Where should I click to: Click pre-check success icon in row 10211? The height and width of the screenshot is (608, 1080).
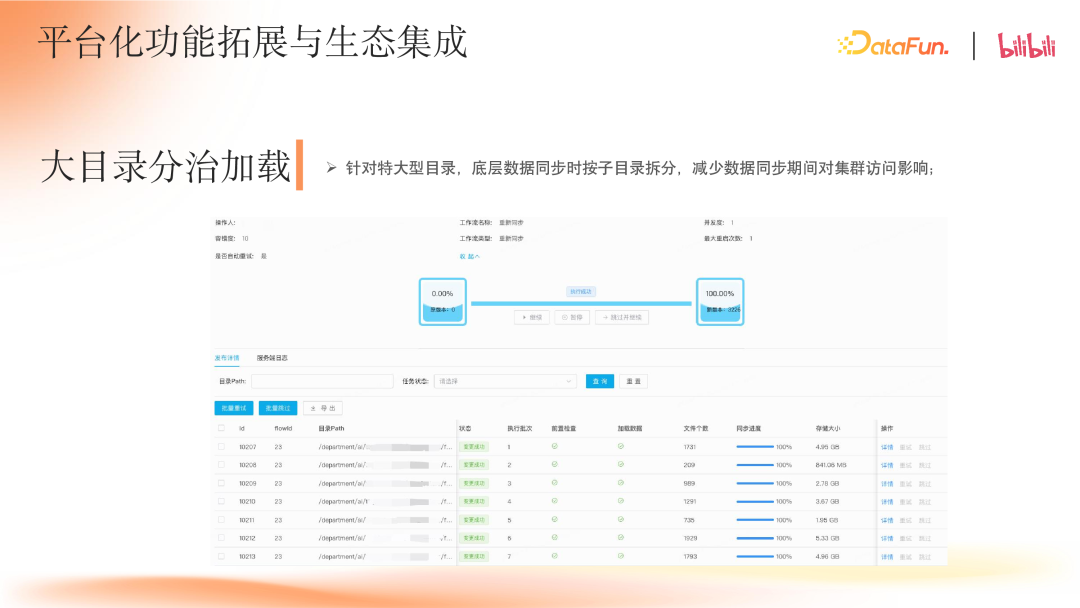pos(554,519)
